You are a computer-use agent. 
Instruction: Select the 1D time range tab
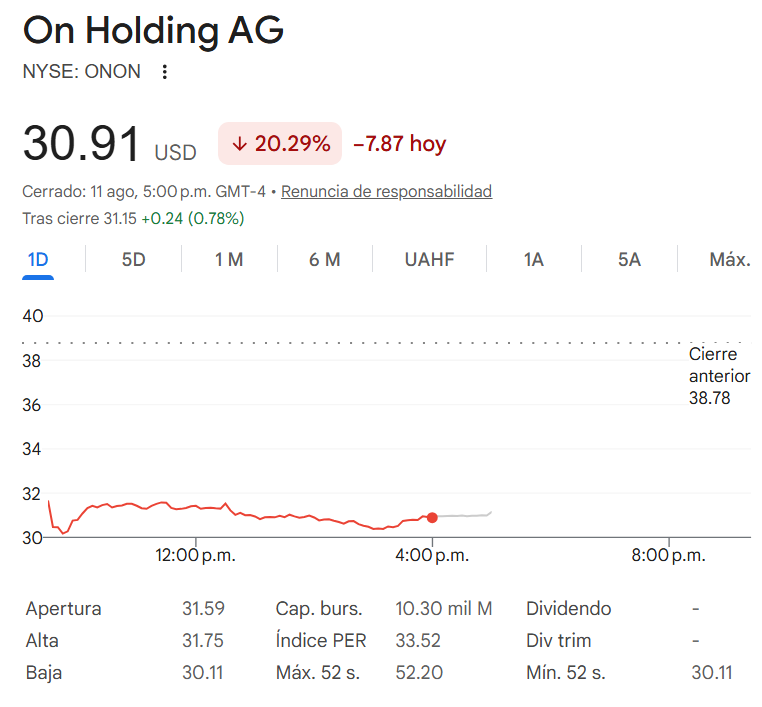[x=38, y=260]
